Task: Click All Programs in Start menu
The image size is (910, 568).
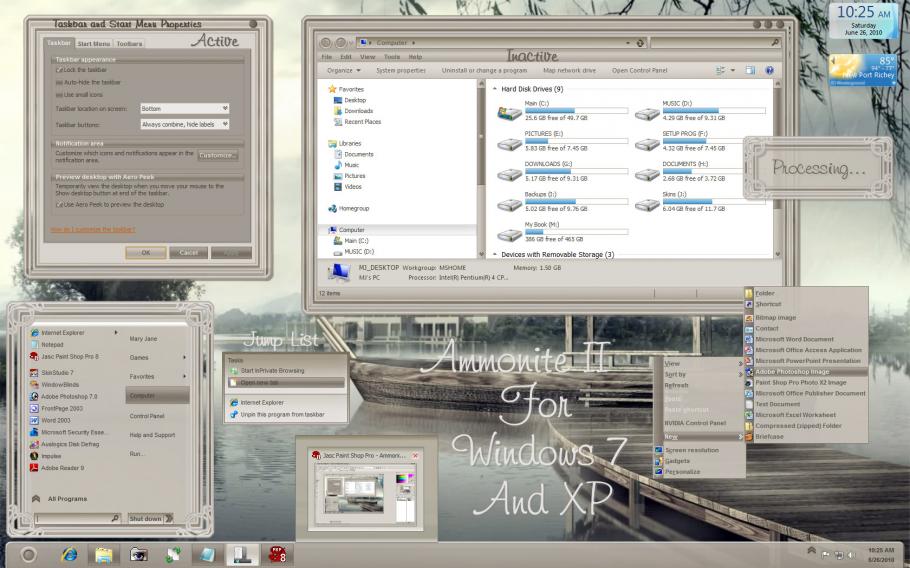Action: pos(67,499)
